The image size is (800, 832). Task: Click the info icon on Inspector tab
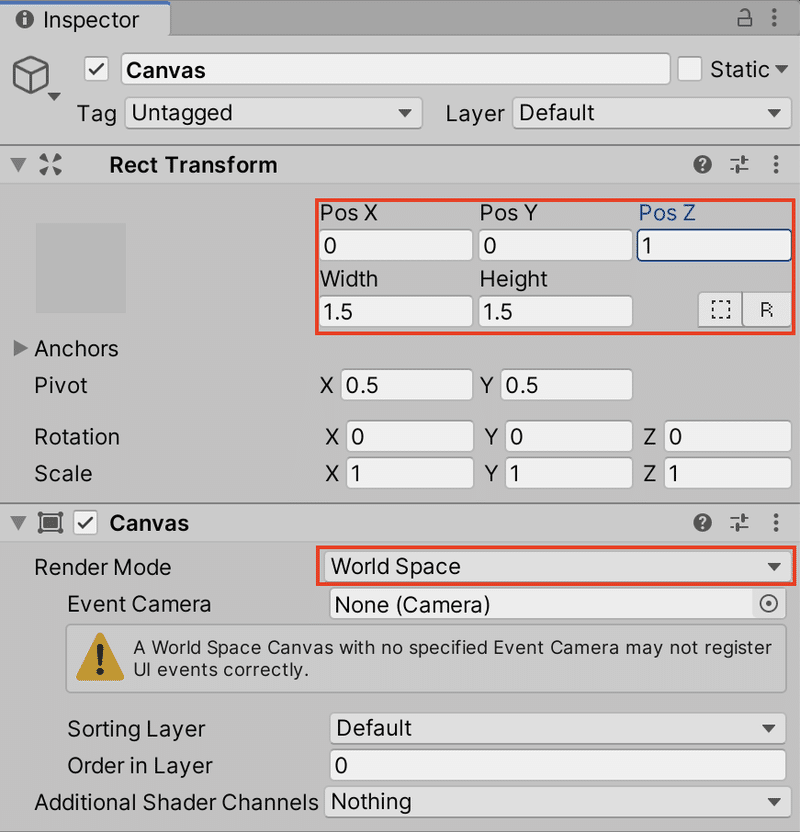coord(24,19)
